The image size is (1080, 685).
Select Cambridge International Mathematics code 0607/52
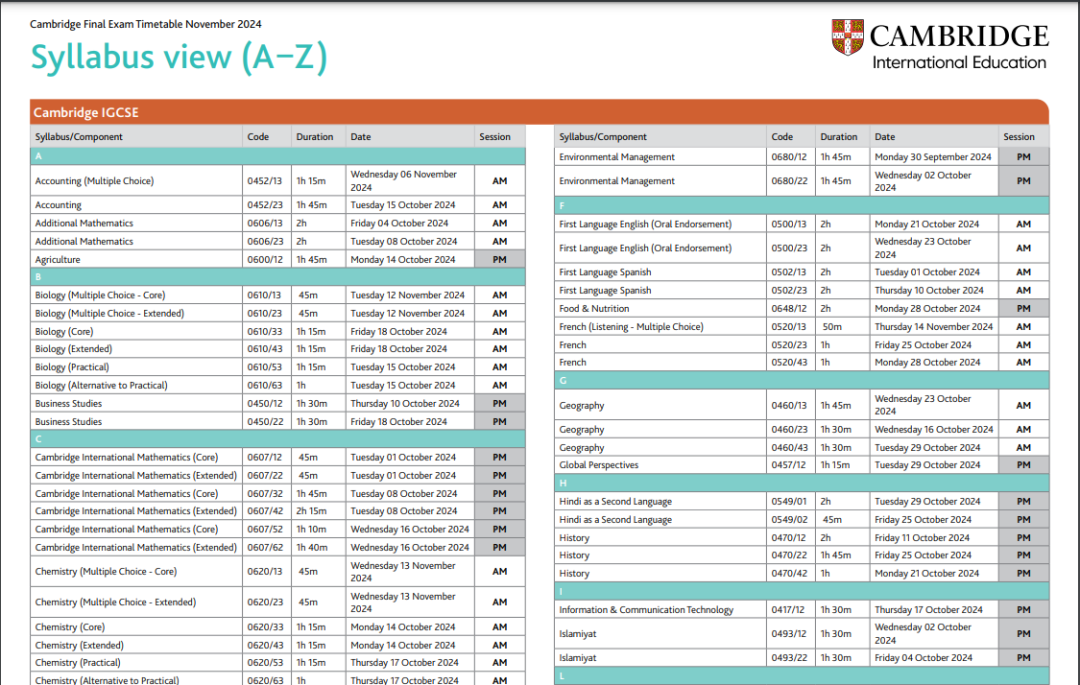(264, 529)
